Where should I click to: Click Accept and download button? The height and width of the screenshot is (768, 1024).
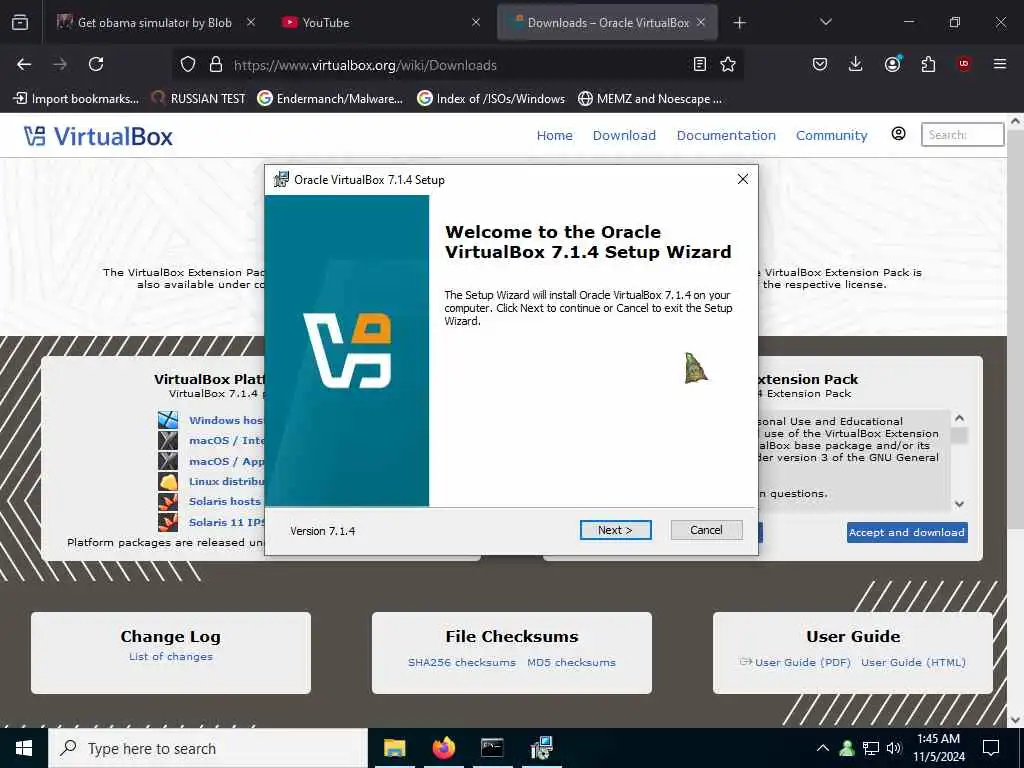pyautogui.click(x=907, y=532)
